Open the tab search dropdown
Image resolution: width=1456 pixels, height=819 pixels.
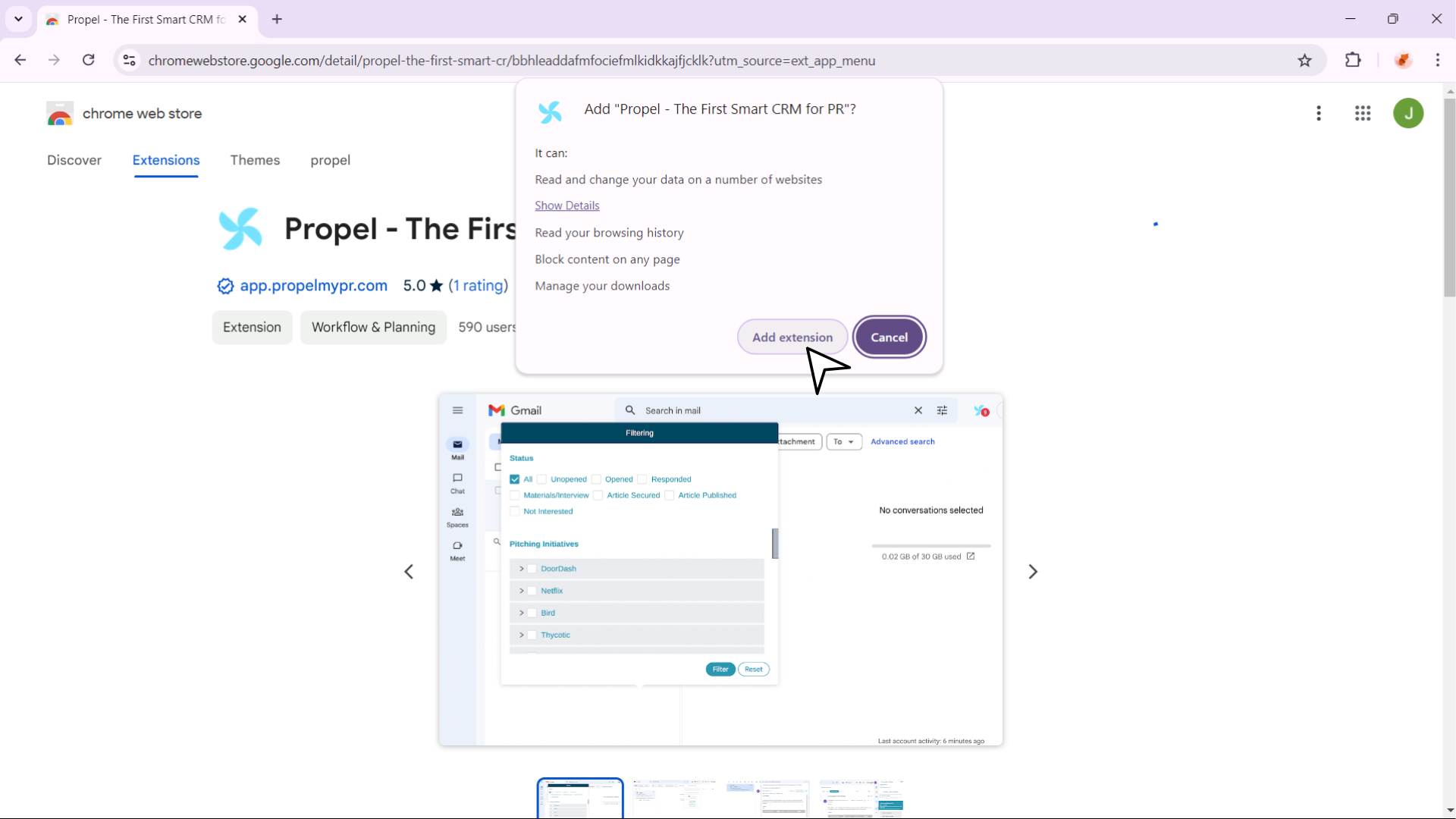18,19
